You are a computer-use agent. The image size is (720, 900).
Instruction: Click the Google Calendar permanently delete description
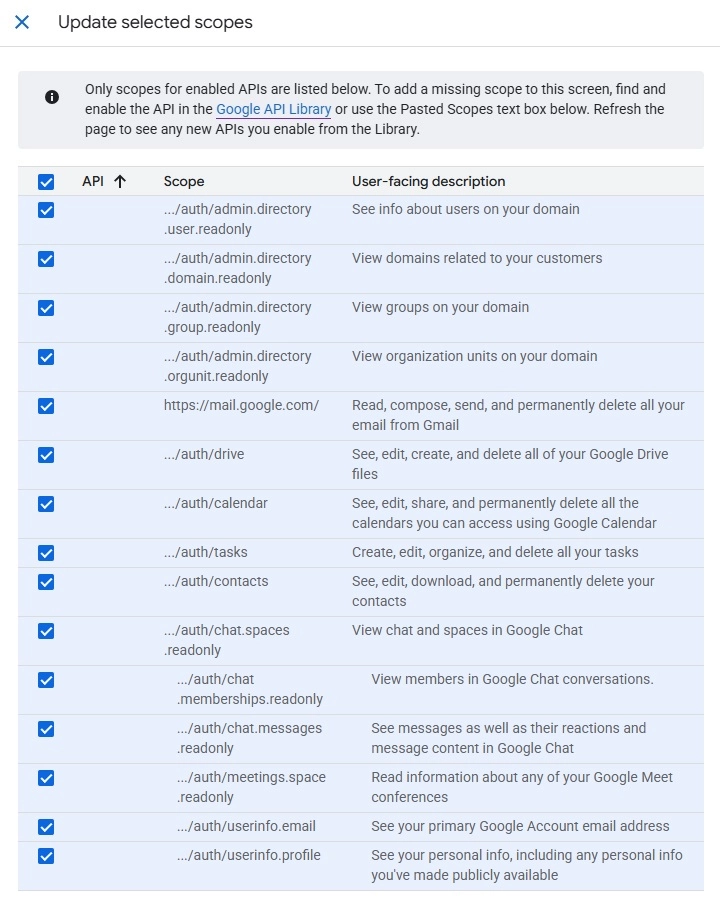click(x=504, y=513)
